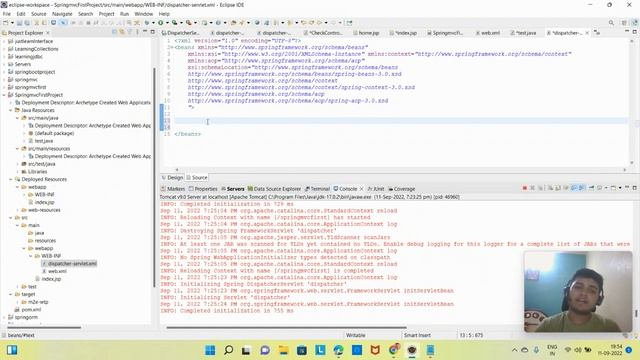Minimize the Console panel
This screenshot has height=360, width=640.
pyautogui.click(x=627, y=188)
